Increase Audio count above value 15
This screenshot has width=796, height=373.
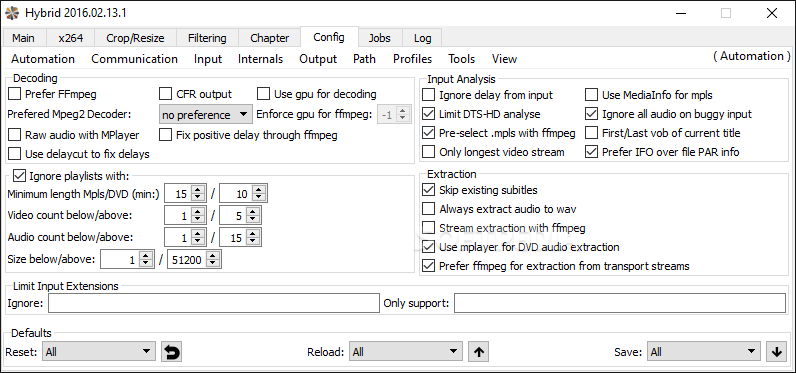[254, 234]
